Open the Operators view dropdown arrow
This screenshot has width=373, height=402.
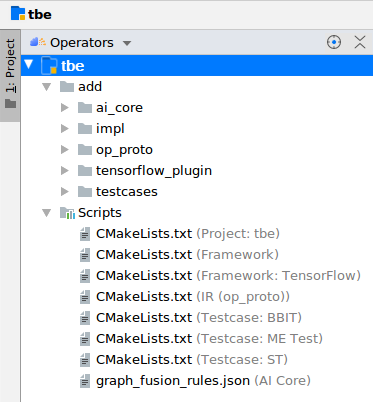127,43
